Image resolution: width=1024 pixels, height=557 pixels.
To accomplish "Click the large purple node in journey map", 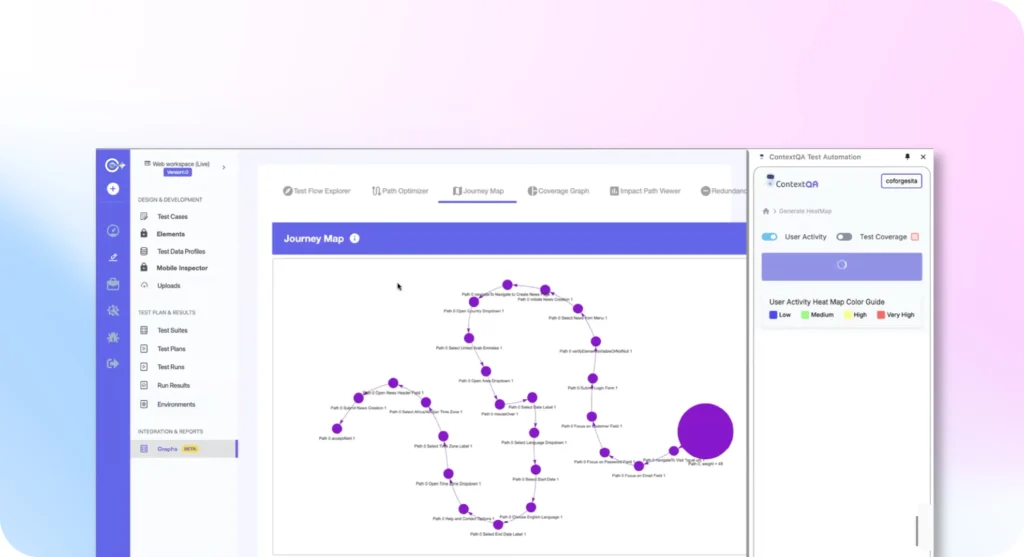I will [x=705, y=431].
